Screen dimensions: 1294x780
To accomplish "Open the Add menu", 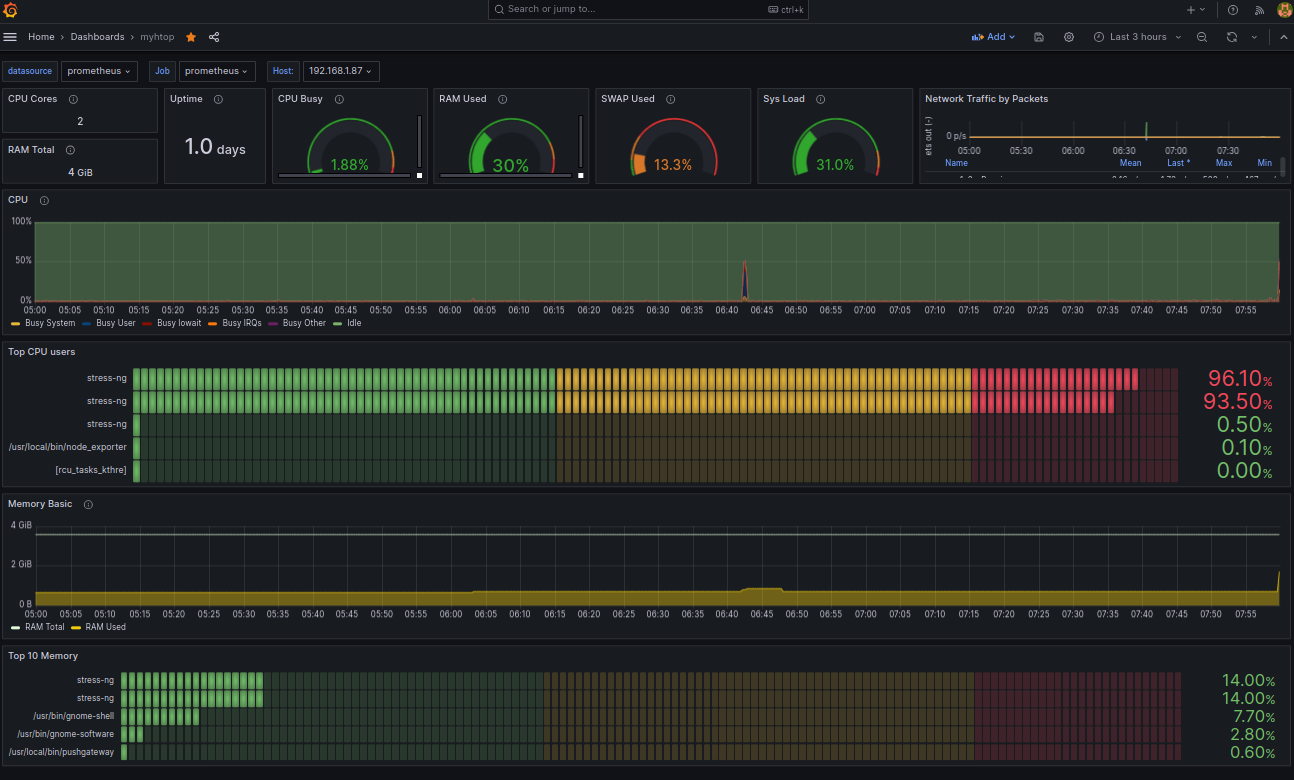I will (x=994, y=37).
